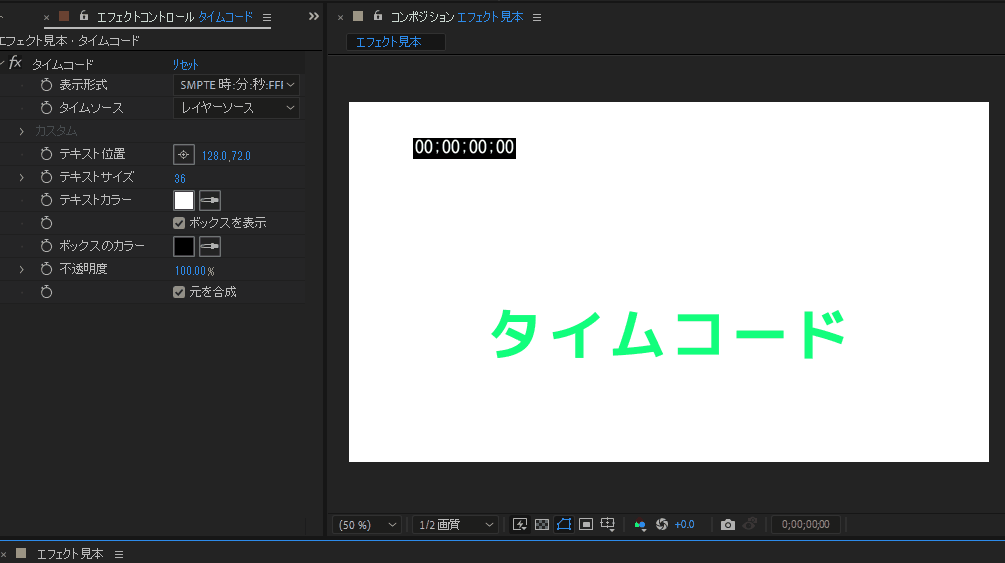
Task: Toggle stopwatch for テキストサイズ
Action: pos(46,177)
